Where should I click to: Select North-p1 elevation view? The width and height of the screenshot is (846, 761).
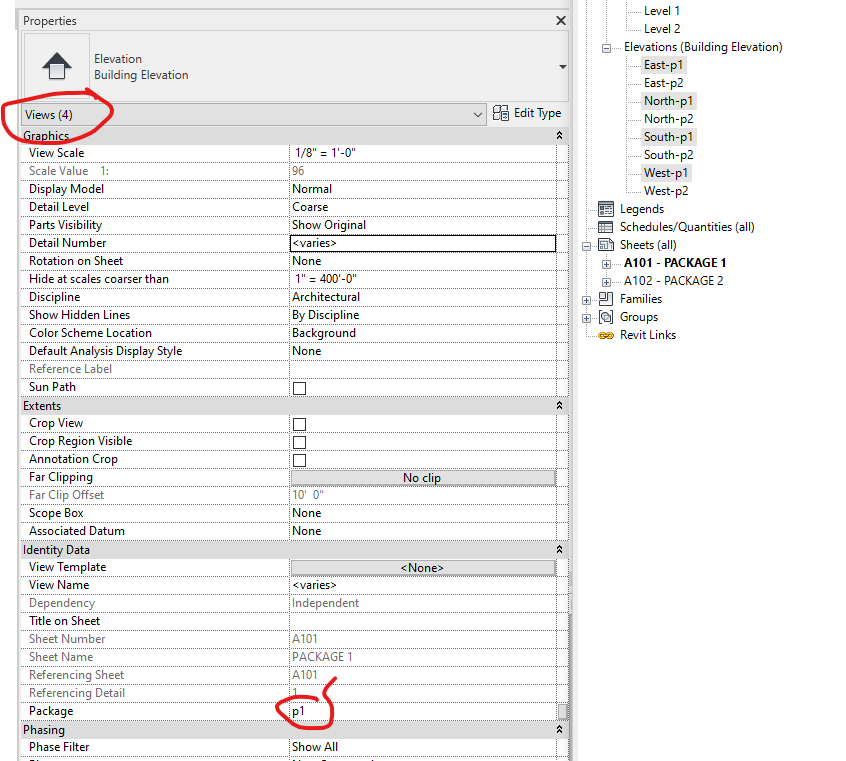coord(668,101)
